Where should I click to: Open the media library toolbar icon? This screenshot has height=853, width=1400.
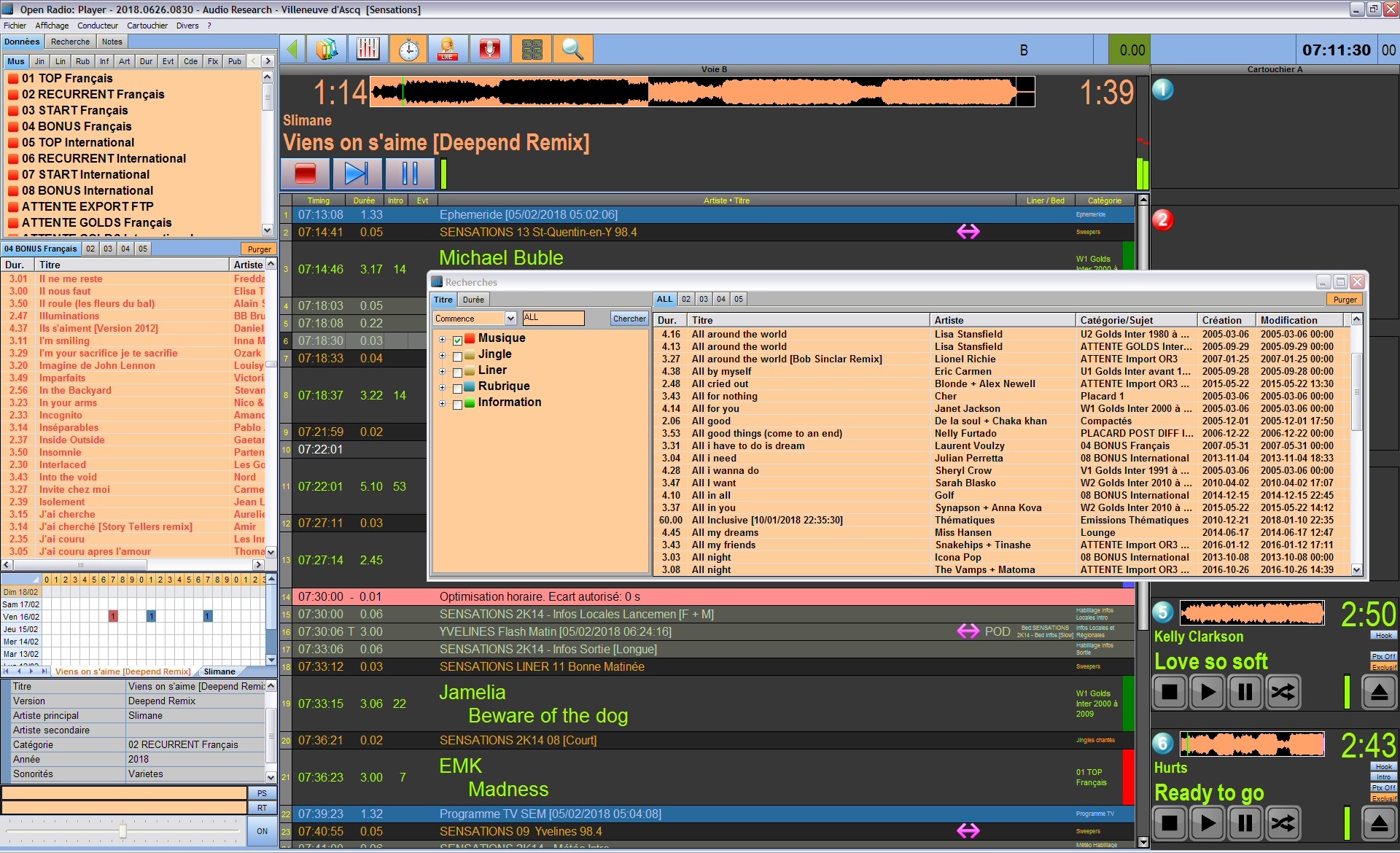click(x=327, y=49)
